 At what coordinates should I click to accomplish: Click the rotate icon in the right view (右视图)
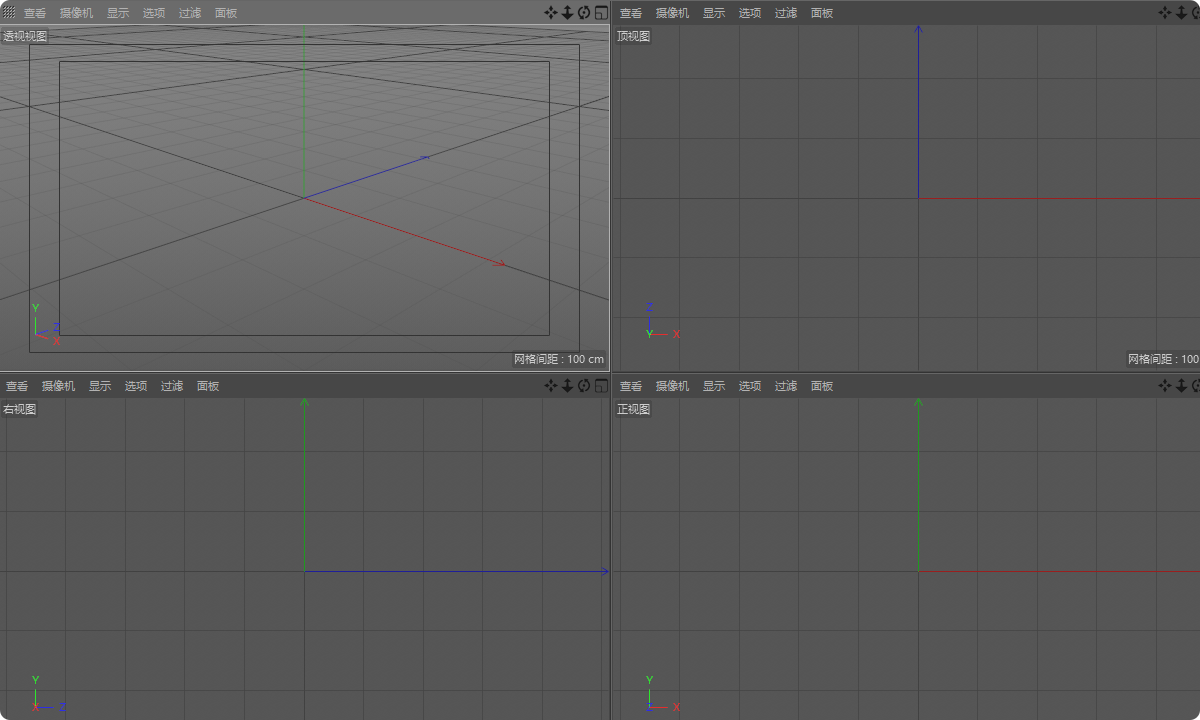584,386
